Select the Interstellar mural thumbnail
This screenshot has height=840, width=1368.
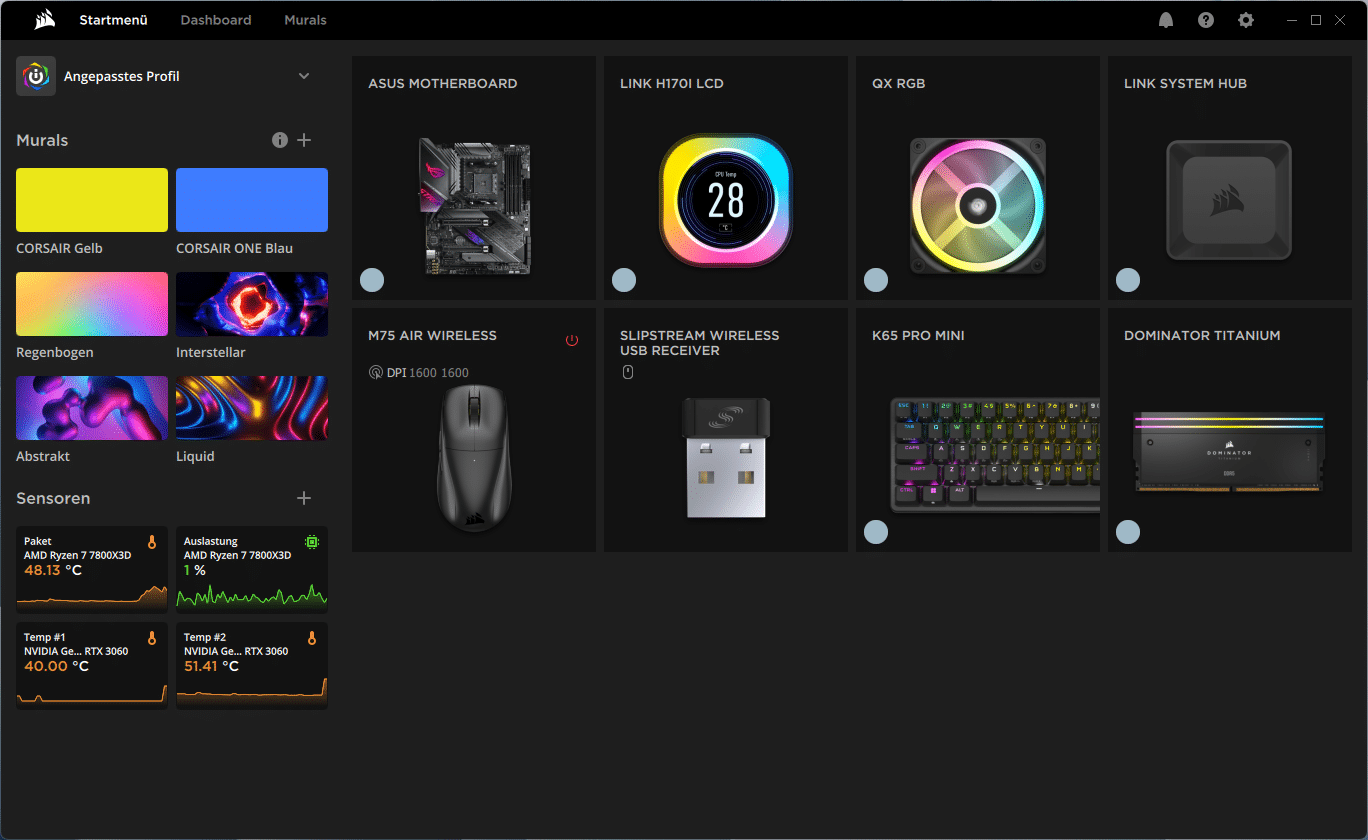click(252, 304)
